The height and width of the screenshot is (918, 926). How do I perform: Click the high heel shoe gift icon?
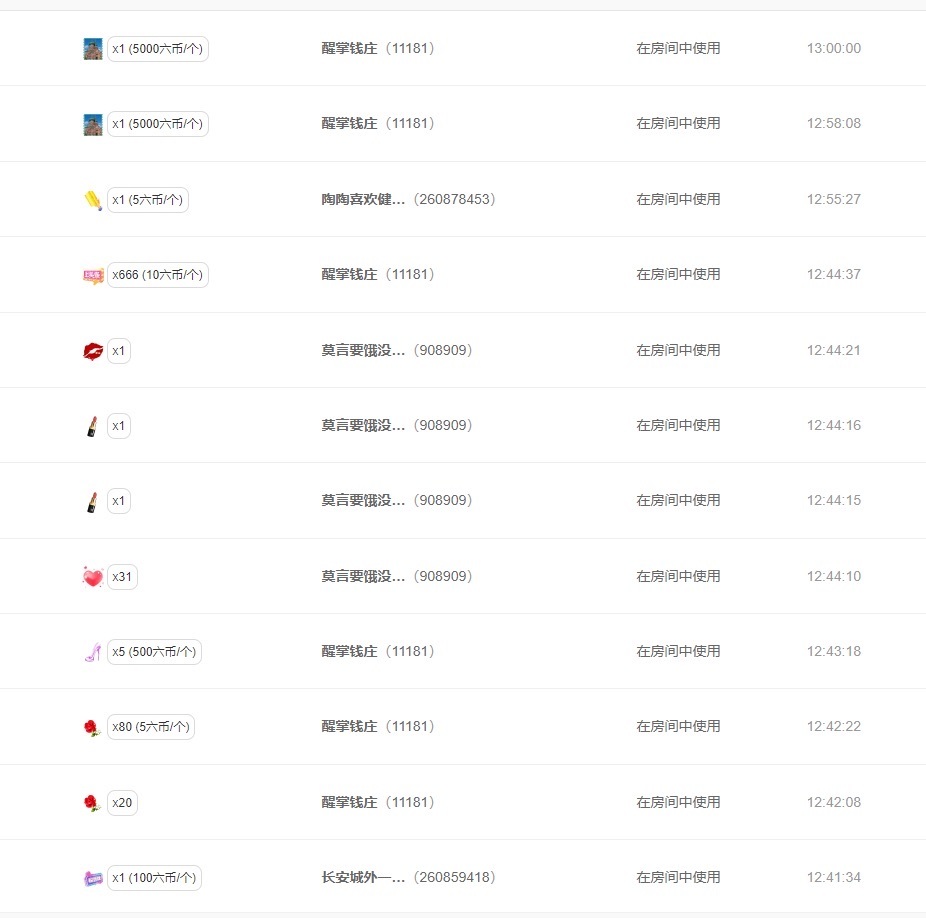[93, 652]
